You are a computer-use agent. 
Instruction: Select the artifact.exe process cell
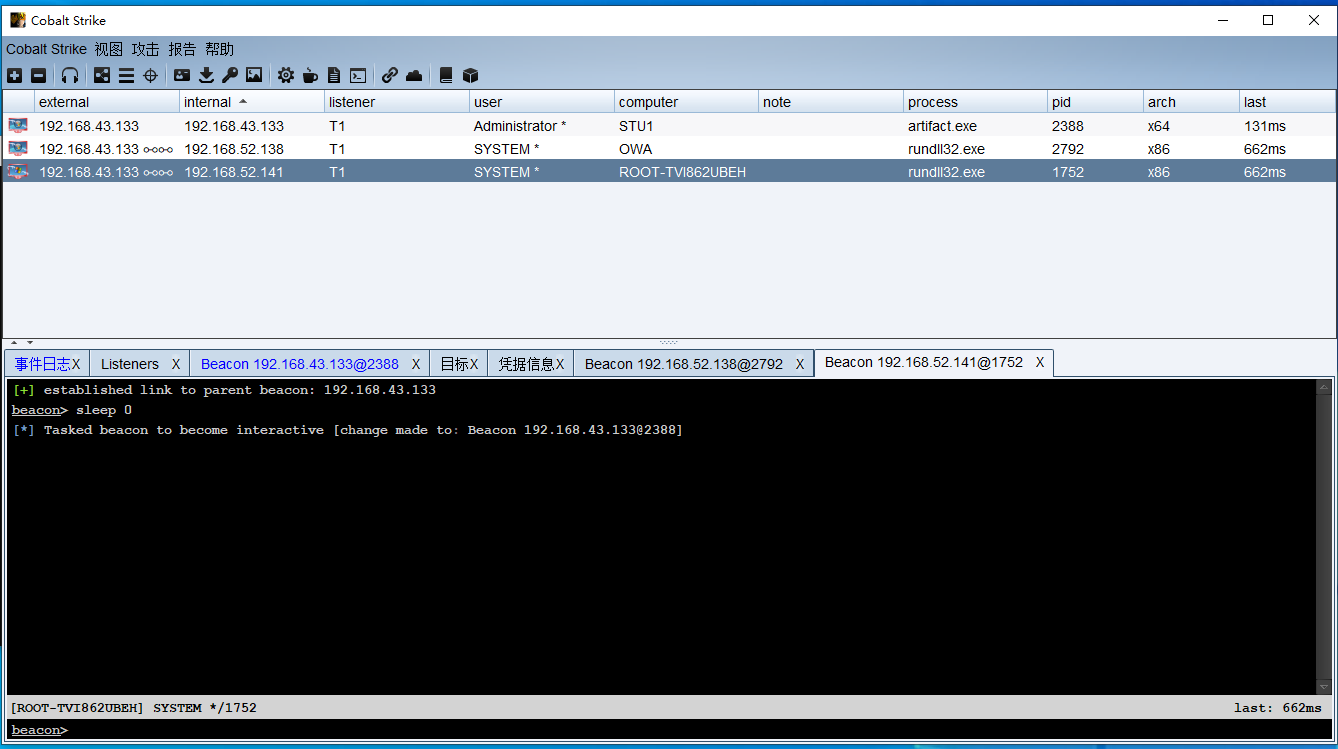point(976,126)
